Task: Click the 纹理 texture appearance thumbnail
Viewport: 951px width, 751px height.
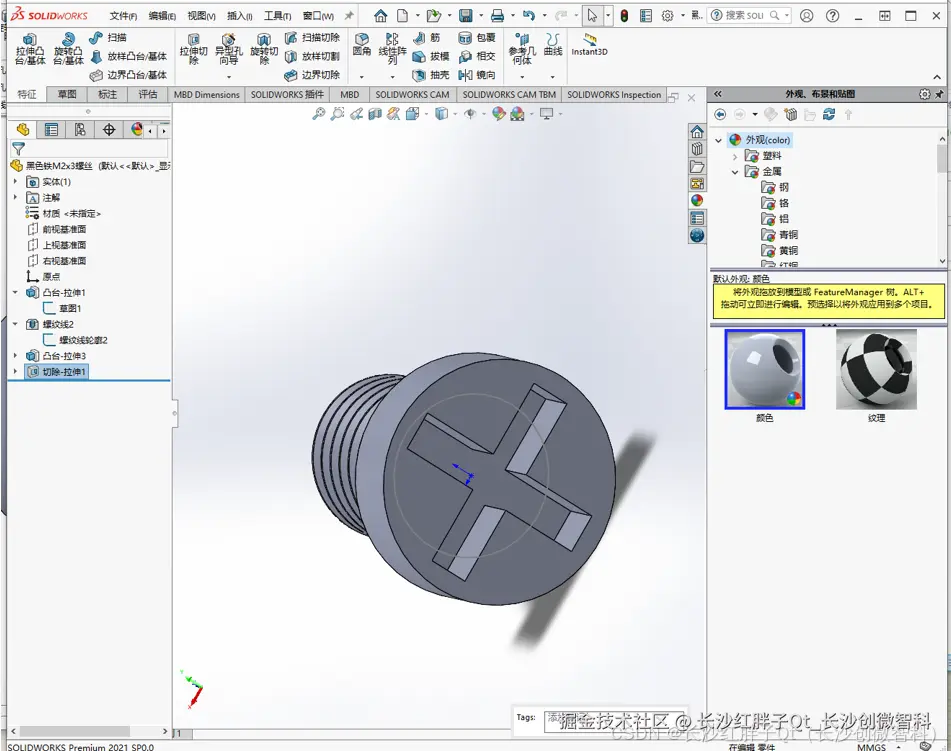Action: pos(876,370)
